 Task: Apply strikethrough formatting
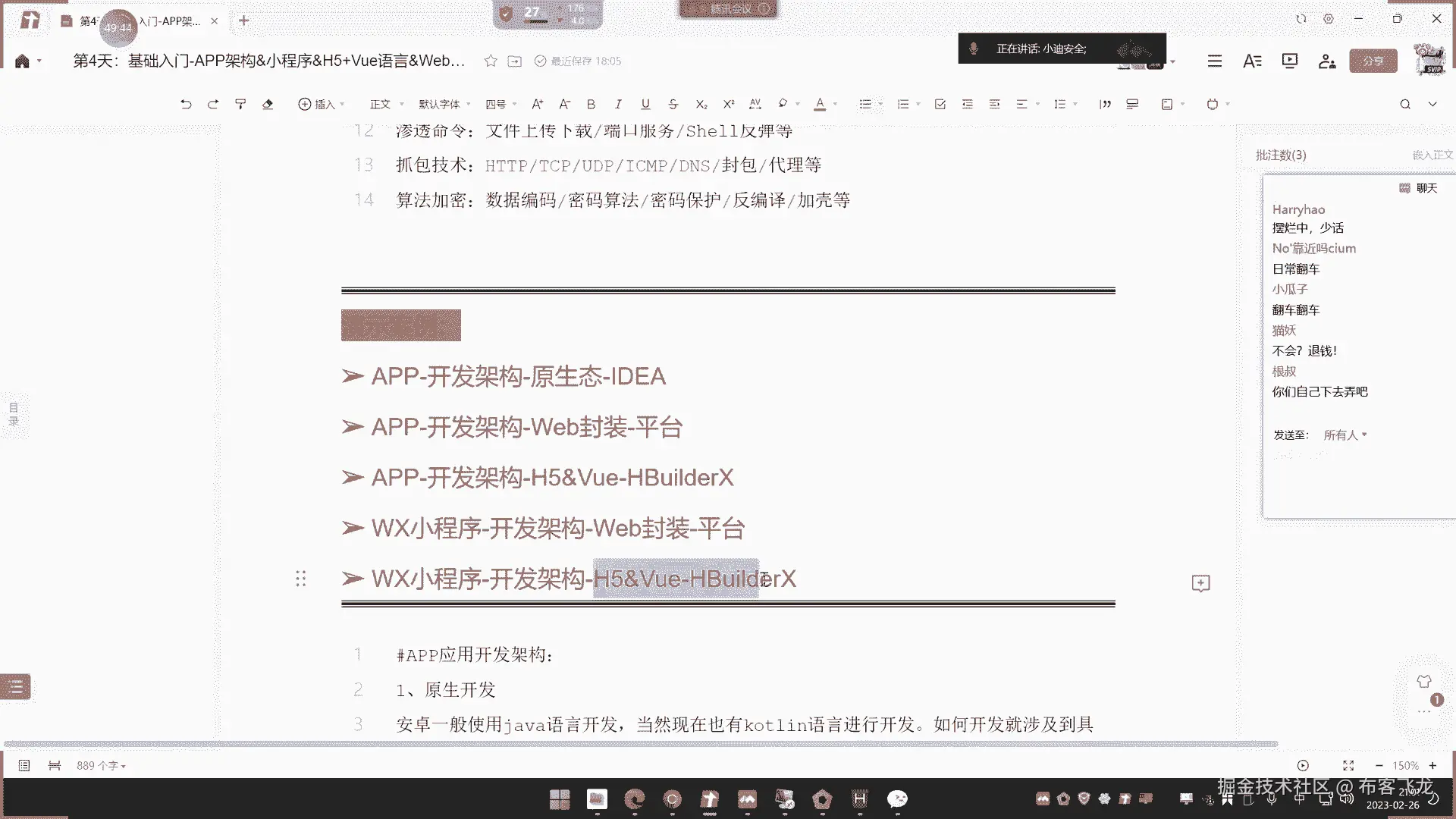coord(673,104)
